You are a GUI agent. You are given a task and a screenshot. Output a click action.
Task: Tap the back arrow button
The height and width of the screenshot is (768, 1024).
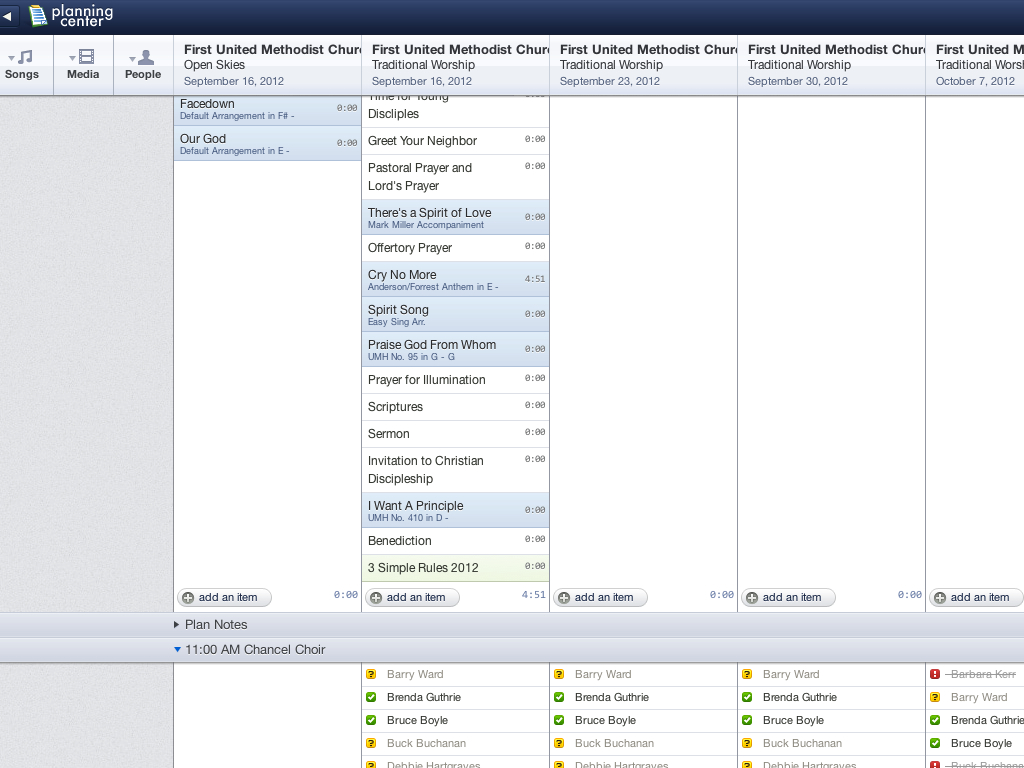tap(8, 16)
